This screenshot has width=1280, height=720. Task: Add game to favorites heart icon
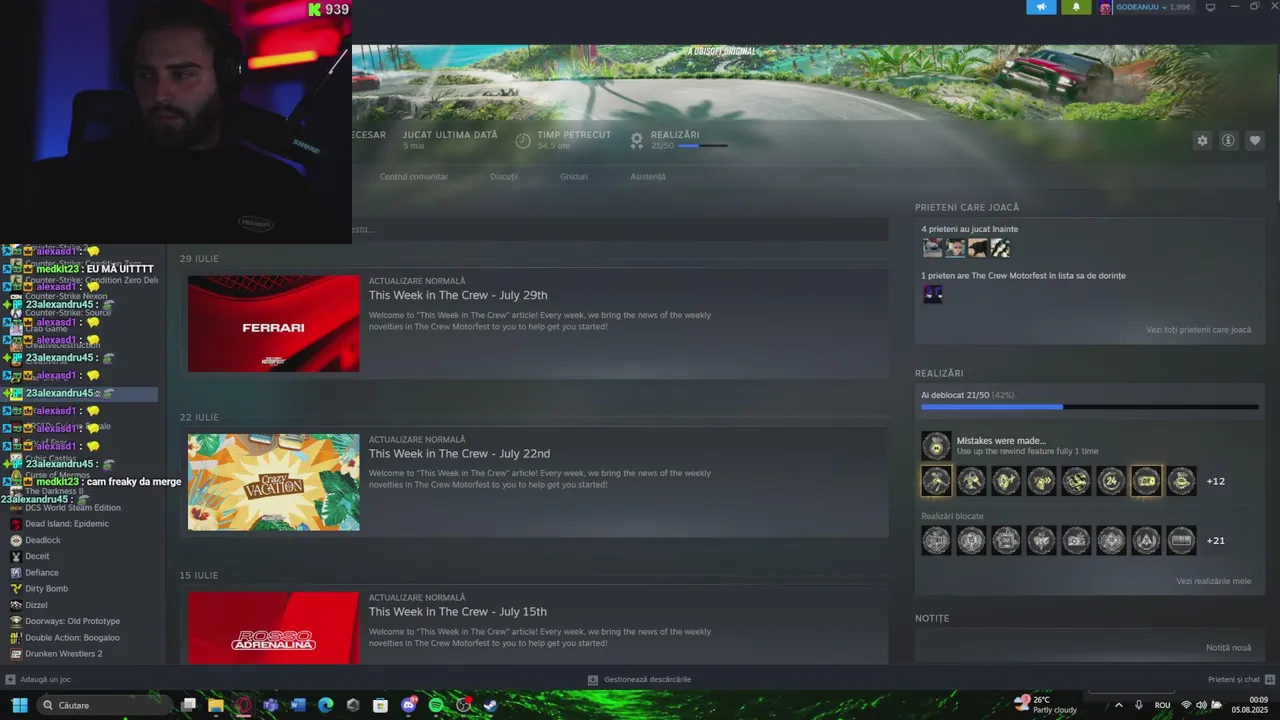[x=1255, y=141]
